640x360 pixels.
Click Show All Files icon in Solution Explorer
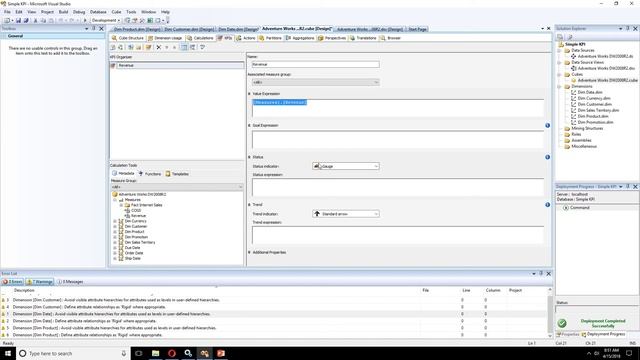570,37
